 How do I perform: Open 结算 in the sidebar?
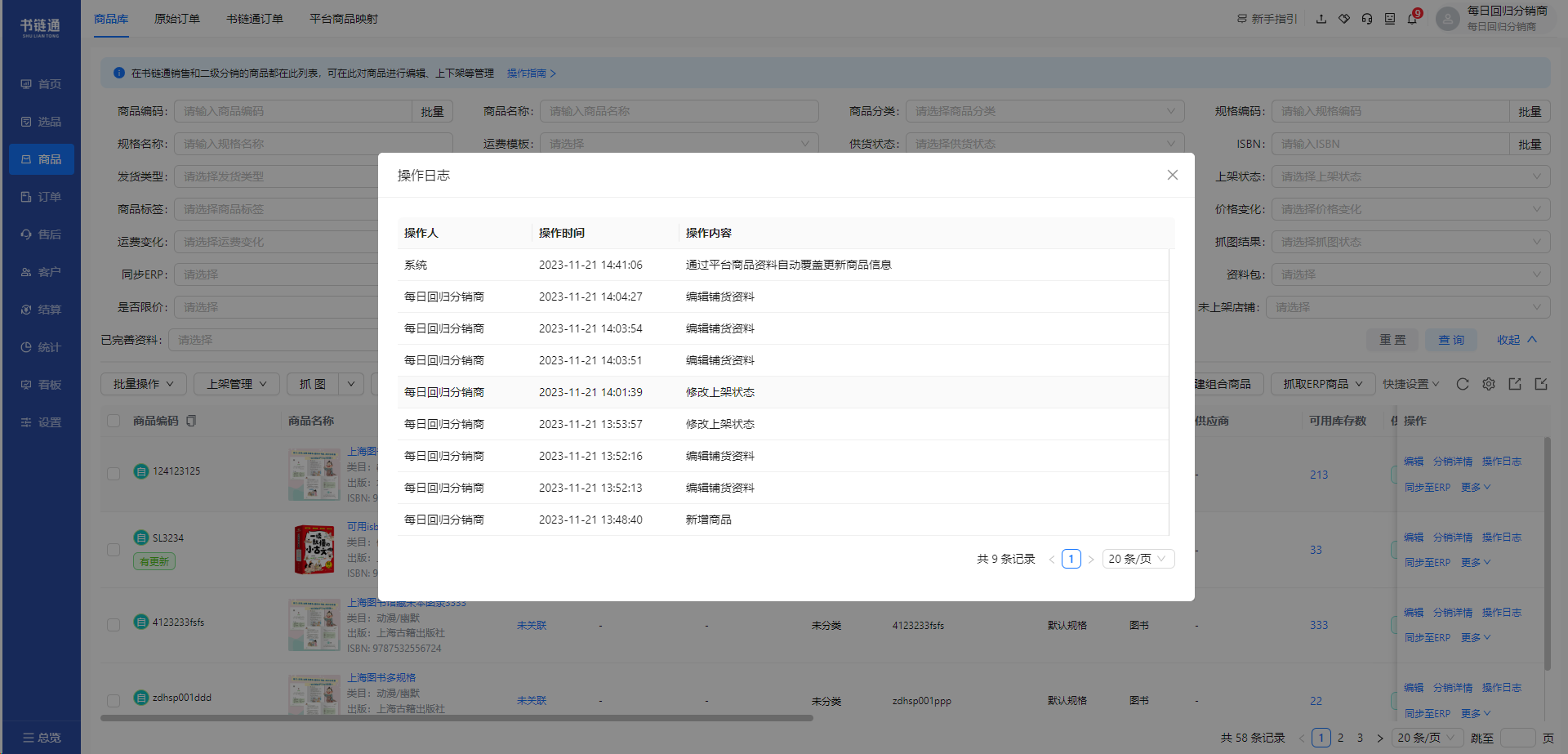point(41,310)
